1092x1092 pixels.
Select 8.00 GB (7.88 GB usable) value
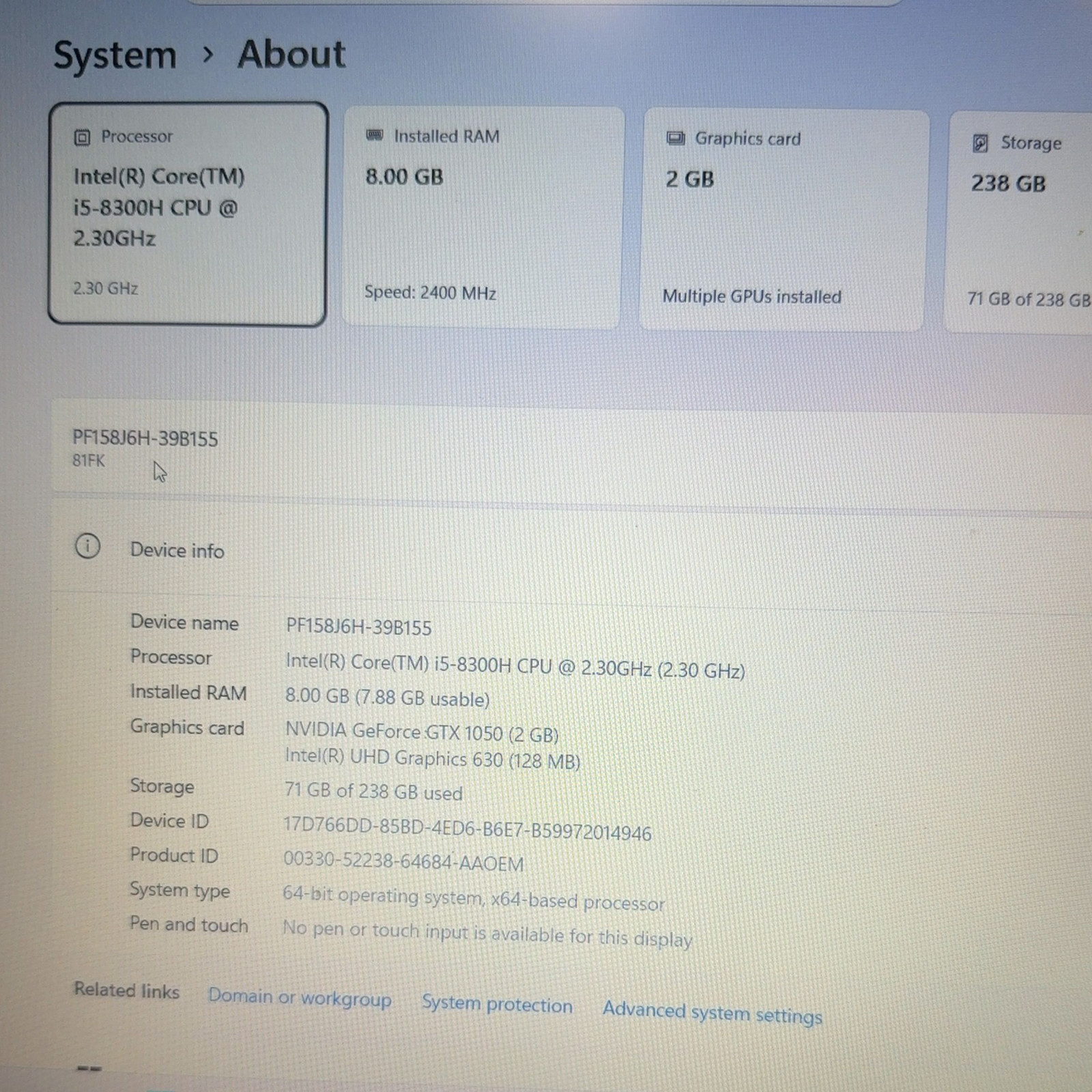pos(388,698)
